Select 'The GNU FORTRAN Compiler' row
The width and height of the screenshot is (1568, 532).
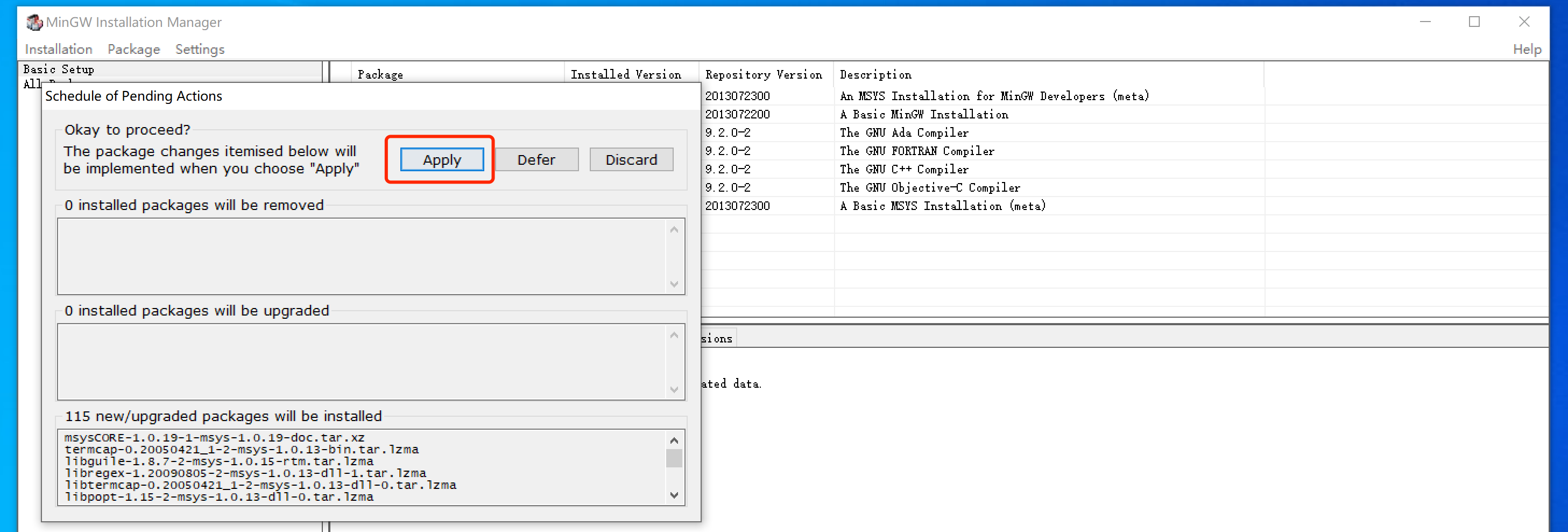click(1124, 151)
